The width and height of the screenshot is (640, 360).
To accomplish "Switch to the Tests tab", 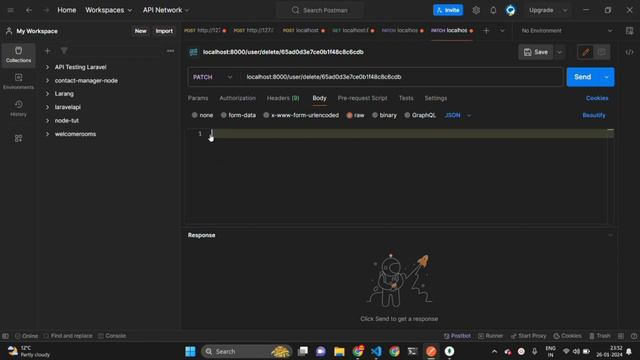I will [406, 98].
